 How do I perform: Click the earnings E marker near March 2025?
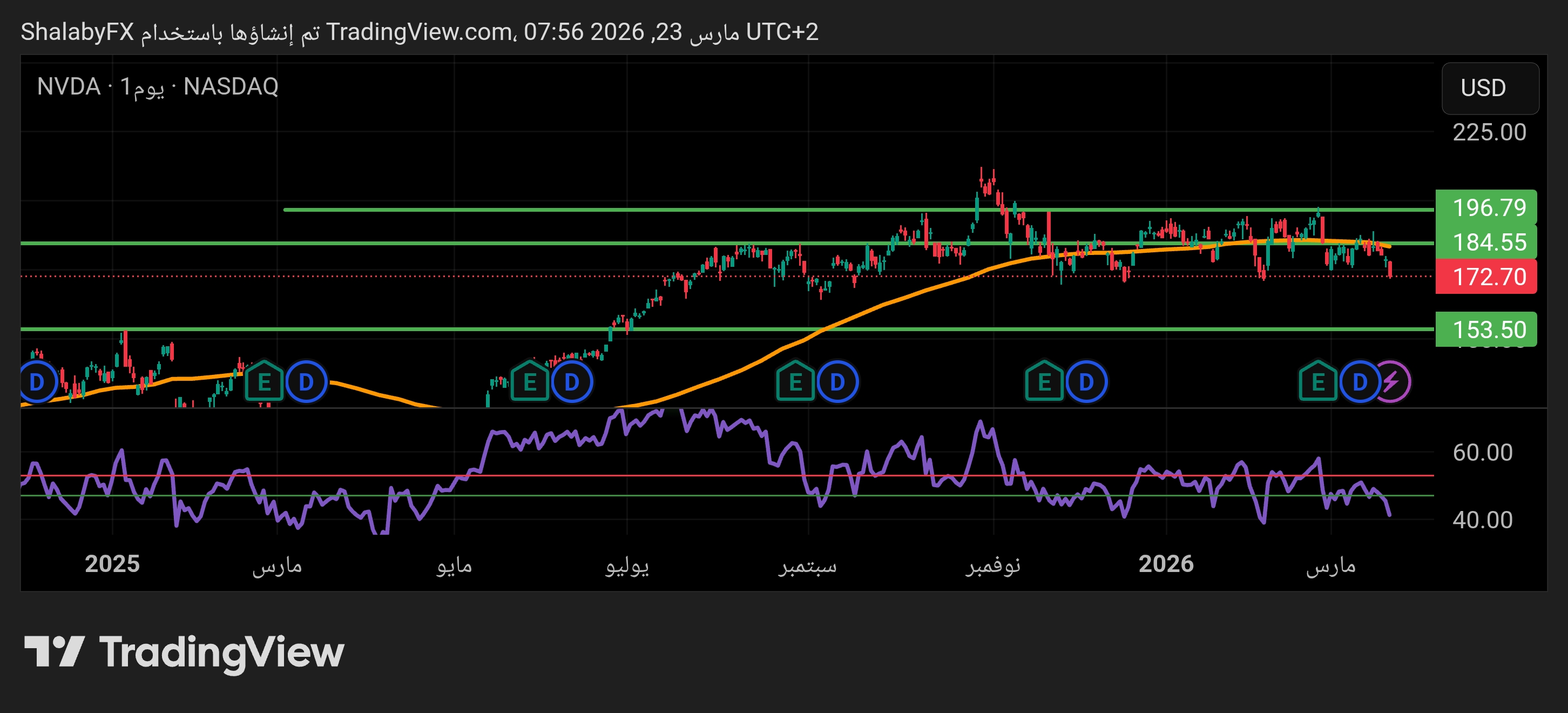point(264,382)
